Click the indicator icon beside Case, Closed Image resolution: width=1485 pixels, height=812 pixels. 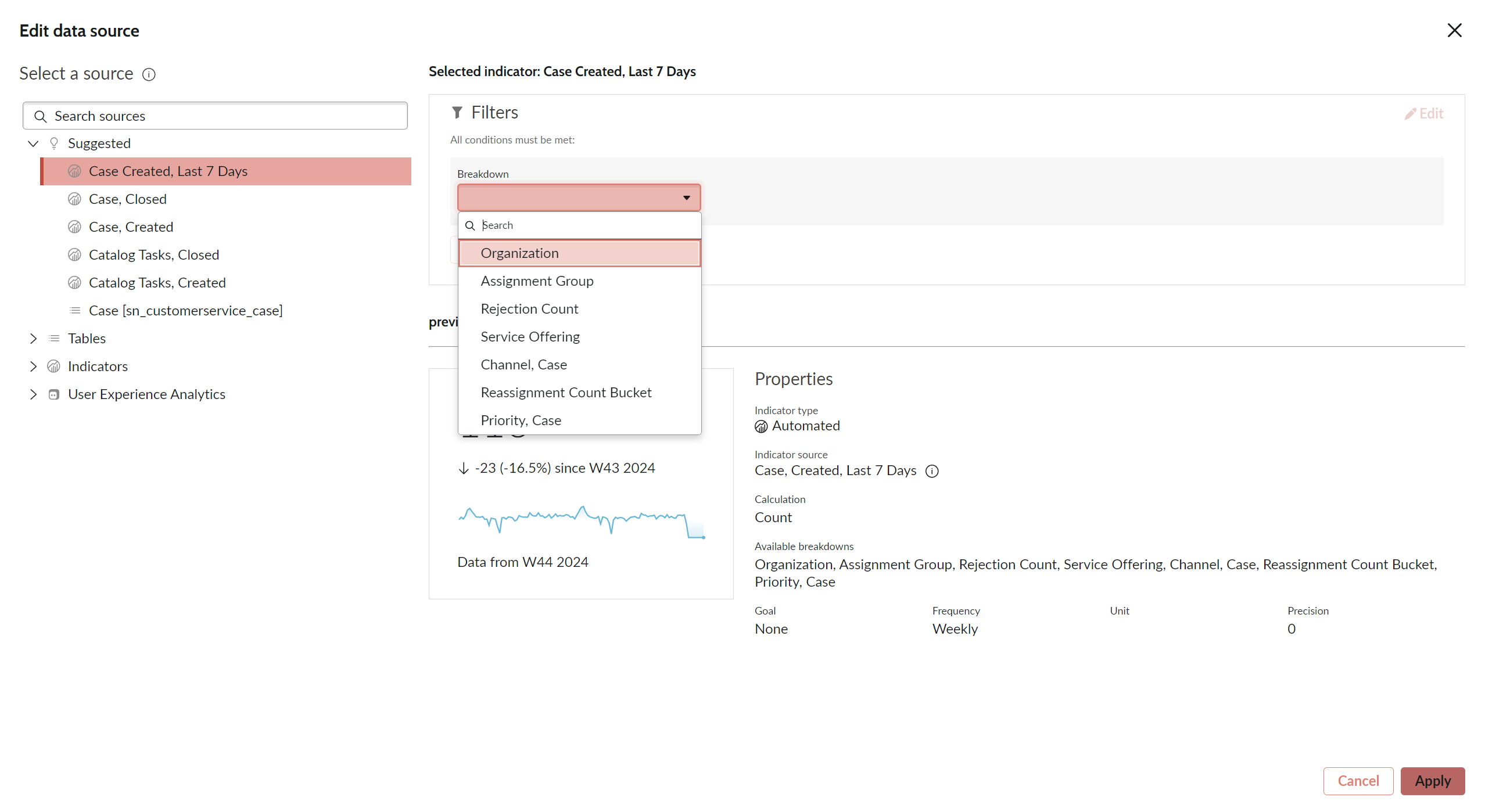[74, 199]
